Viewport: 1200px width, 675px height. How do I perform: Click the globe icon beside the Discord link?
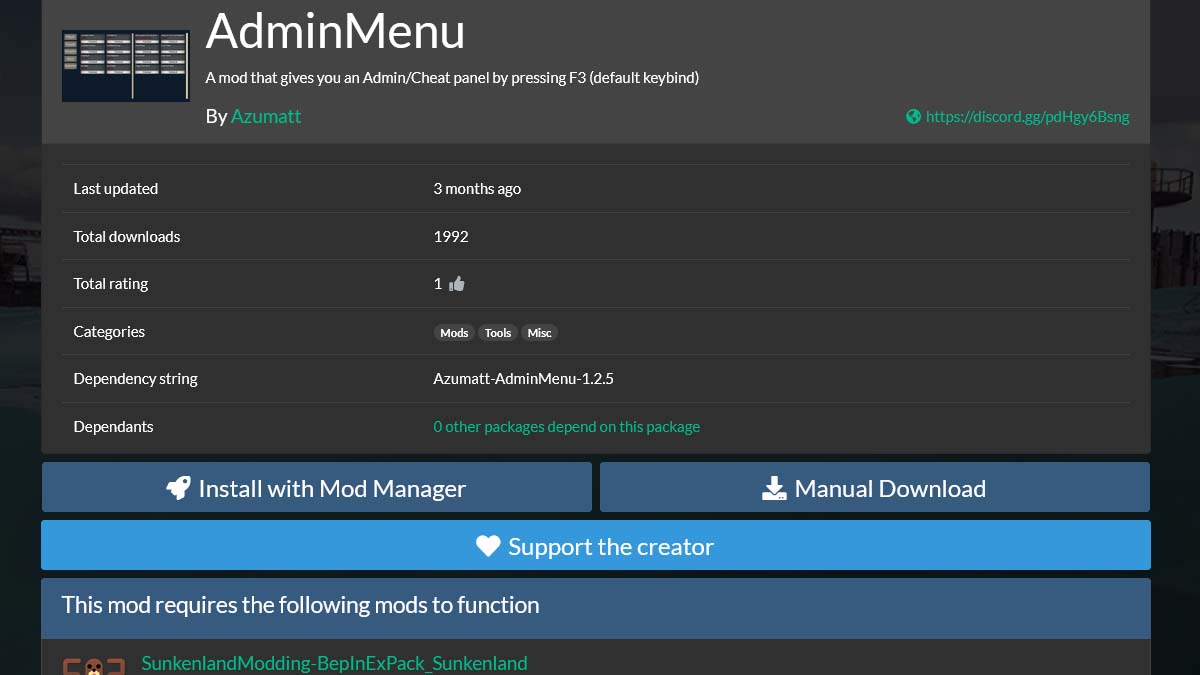[x=913, y=116]
